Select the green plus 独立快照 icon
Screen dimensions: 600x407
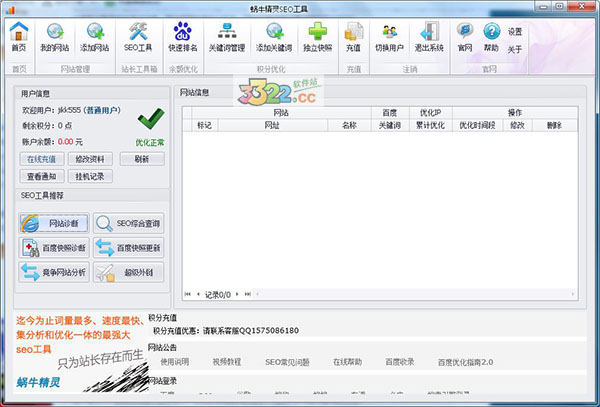(x=318, y=37)
